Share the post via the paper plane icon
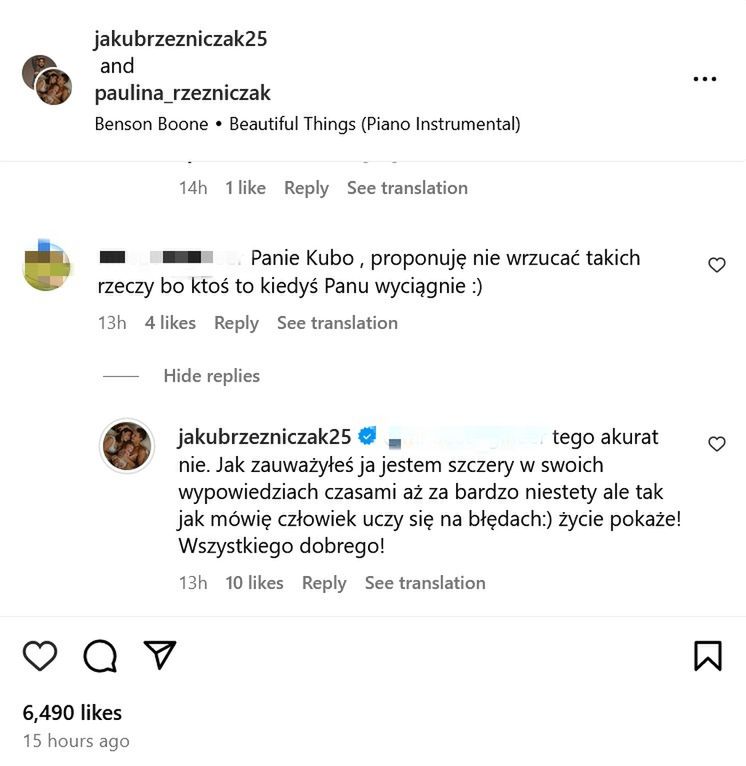 coord(160,654)
